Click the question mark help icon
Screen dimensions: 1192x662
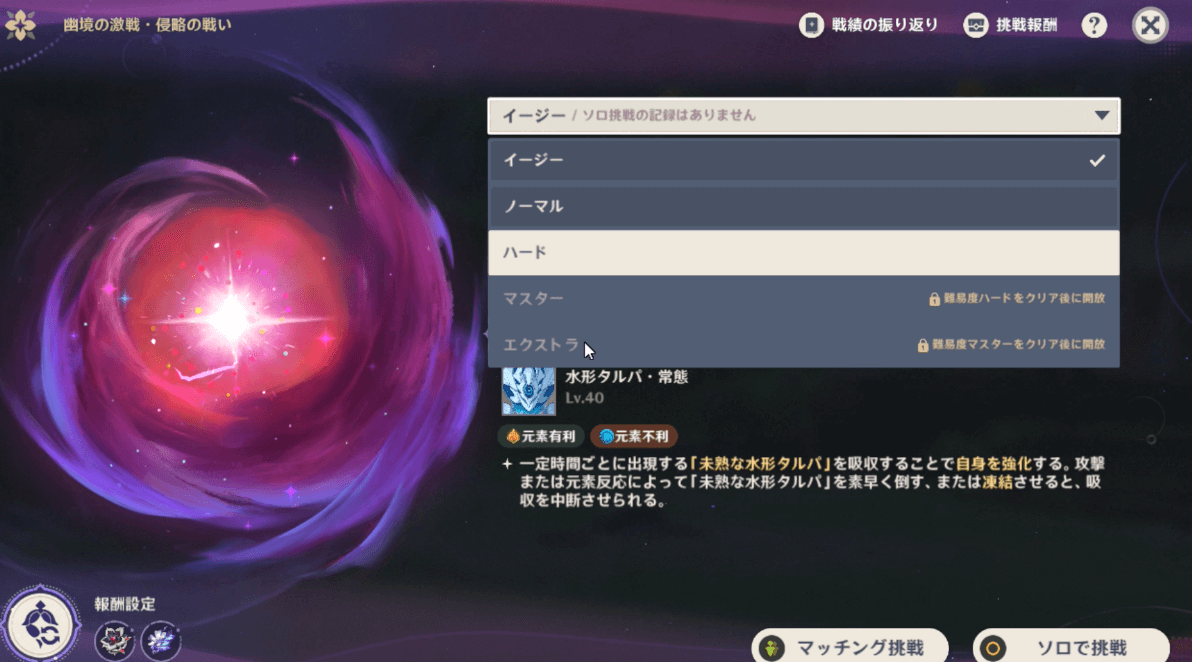1094,26
